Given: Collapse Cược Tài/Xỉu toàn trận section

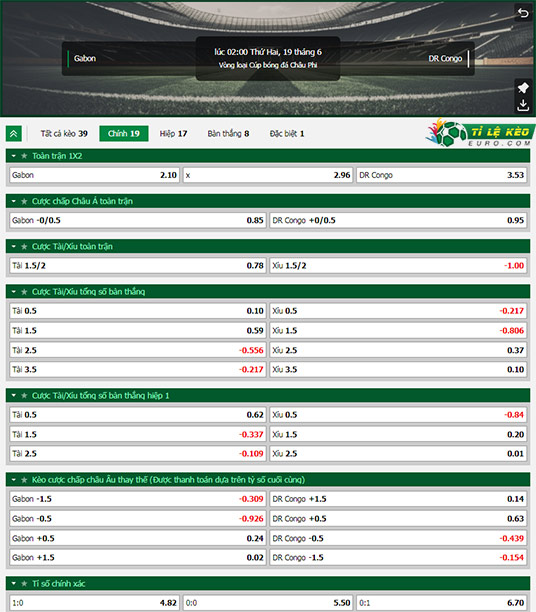Looking at the screenshot, I should (14, 247).
